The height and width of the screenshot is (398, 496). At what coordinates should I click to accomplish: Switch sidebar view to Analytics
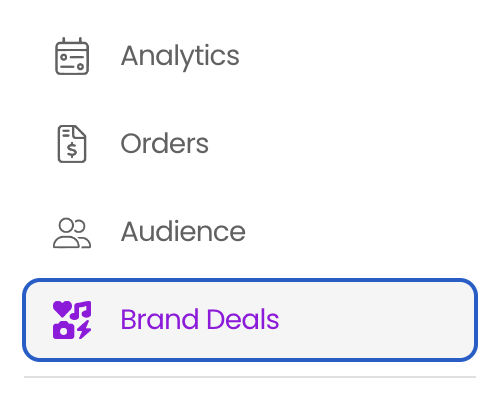(x=250, y=56)
